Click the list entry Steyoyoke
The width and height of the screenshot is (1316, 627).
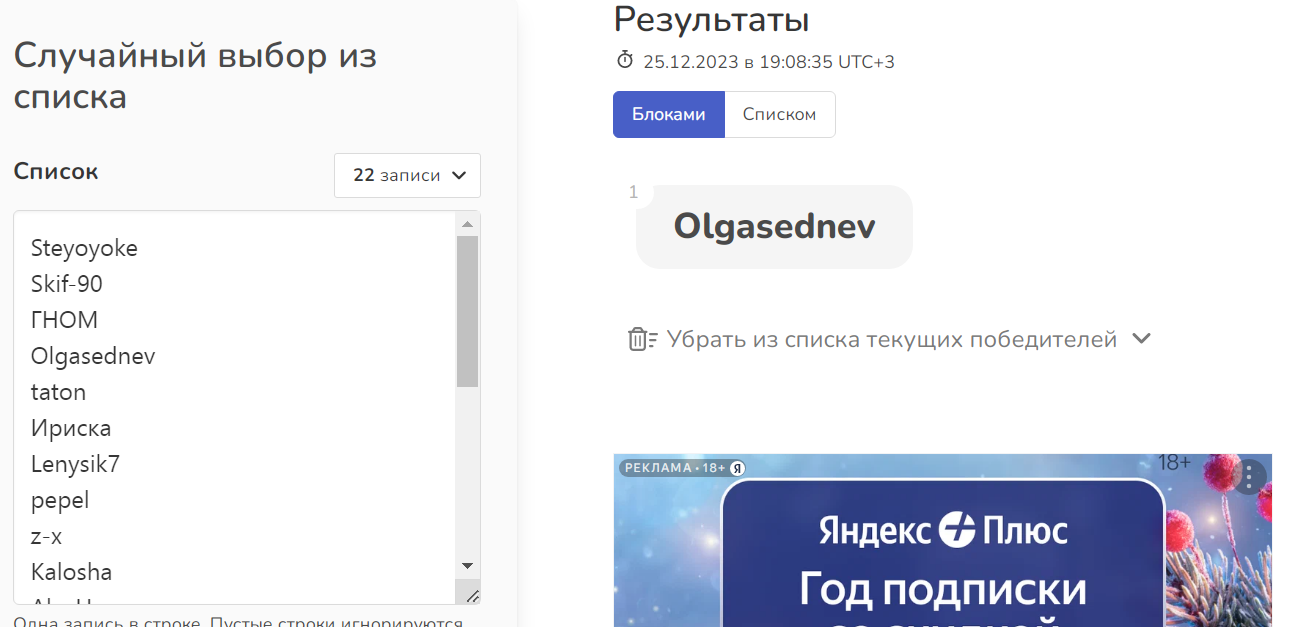84,248
